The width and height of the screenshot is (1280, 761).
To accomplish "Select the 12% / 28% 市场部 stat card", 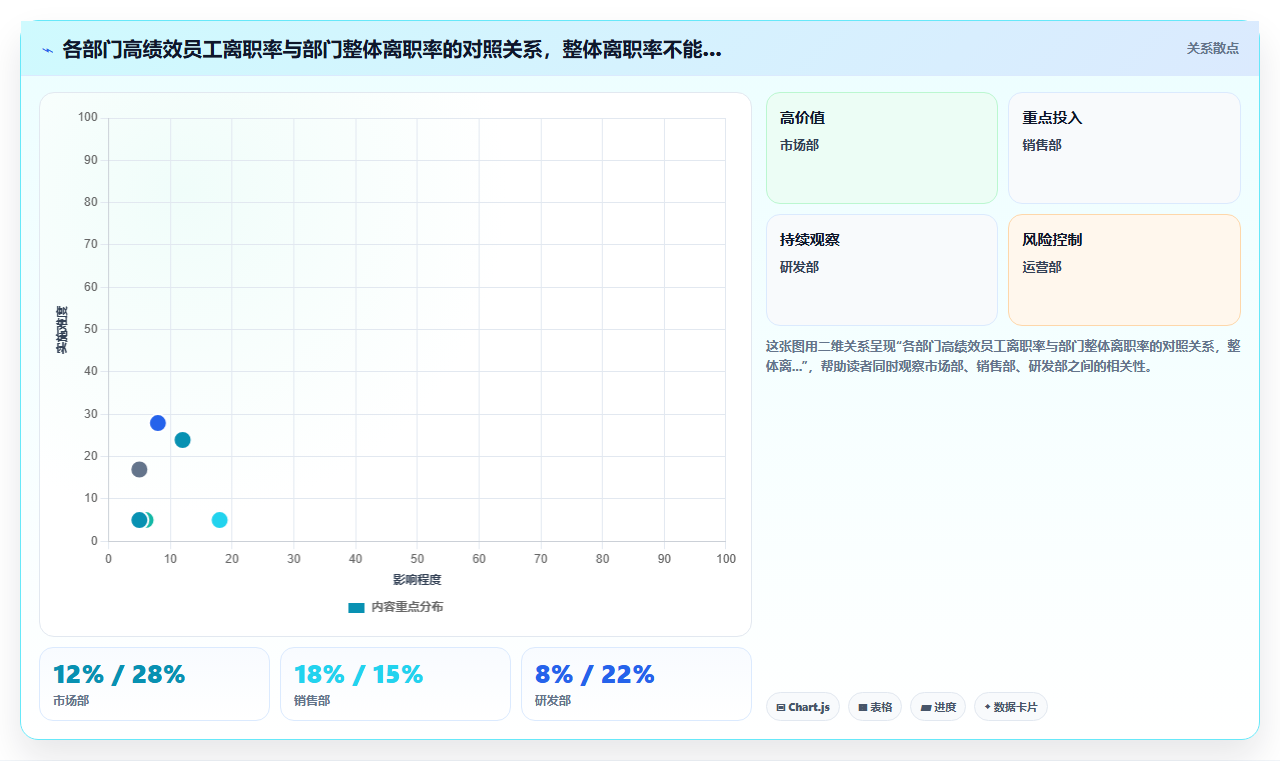I will pyautogui.click(x=154, y=684).
